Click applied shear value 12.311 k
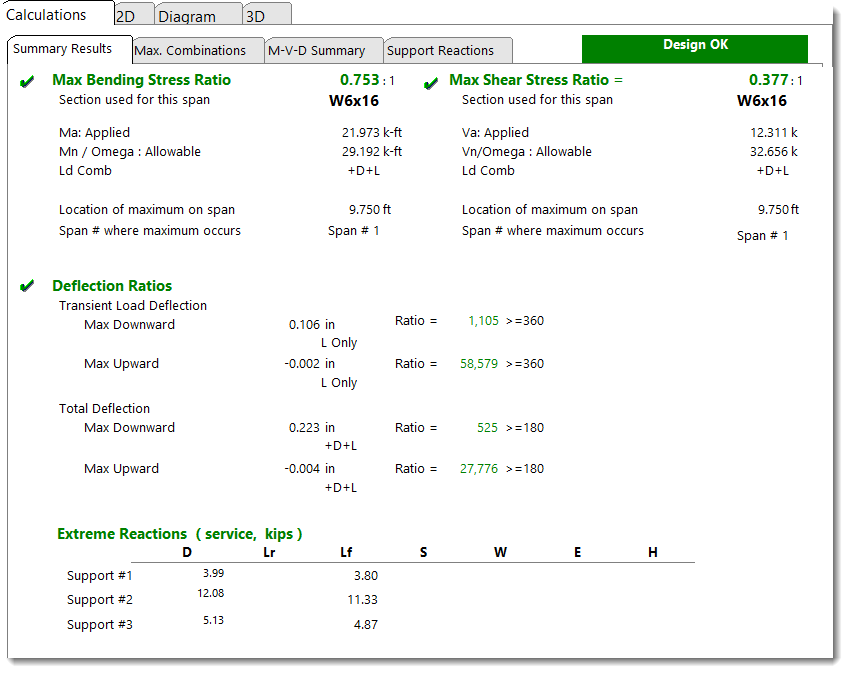Screen dimensions: 848x673 [774, 133]
